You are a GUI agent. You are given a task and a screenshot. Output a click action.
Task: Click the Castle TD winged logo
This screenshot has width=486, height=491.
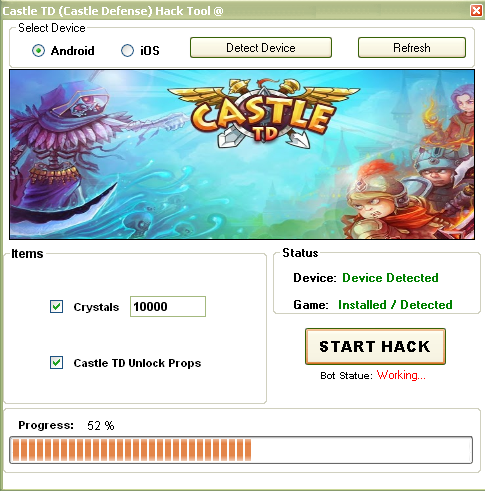[x=263, y=113]
